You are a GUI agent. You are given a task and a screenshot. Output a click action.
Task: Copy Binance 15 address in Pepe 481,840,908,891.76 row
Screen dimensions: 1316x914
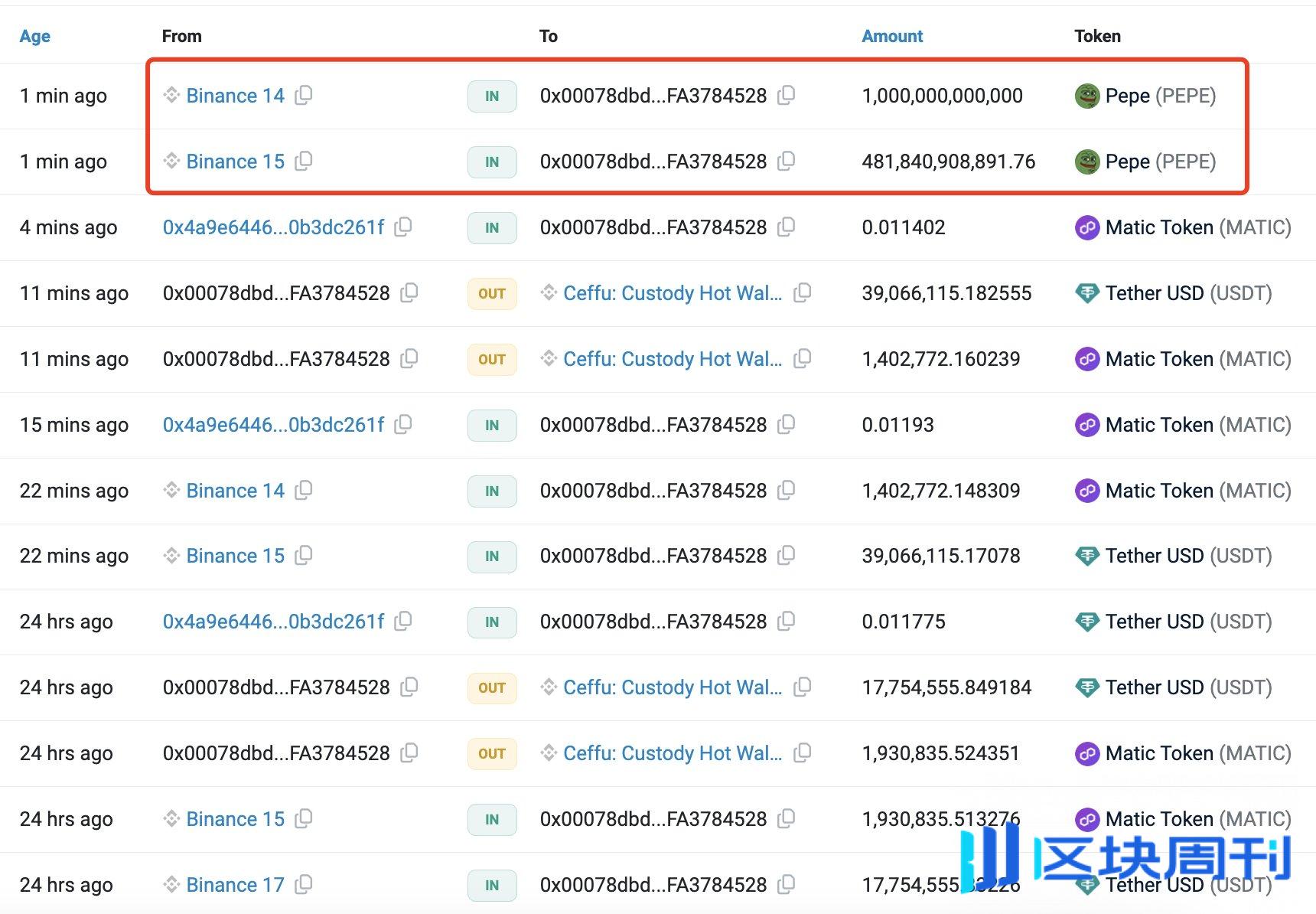pos(304,162)
